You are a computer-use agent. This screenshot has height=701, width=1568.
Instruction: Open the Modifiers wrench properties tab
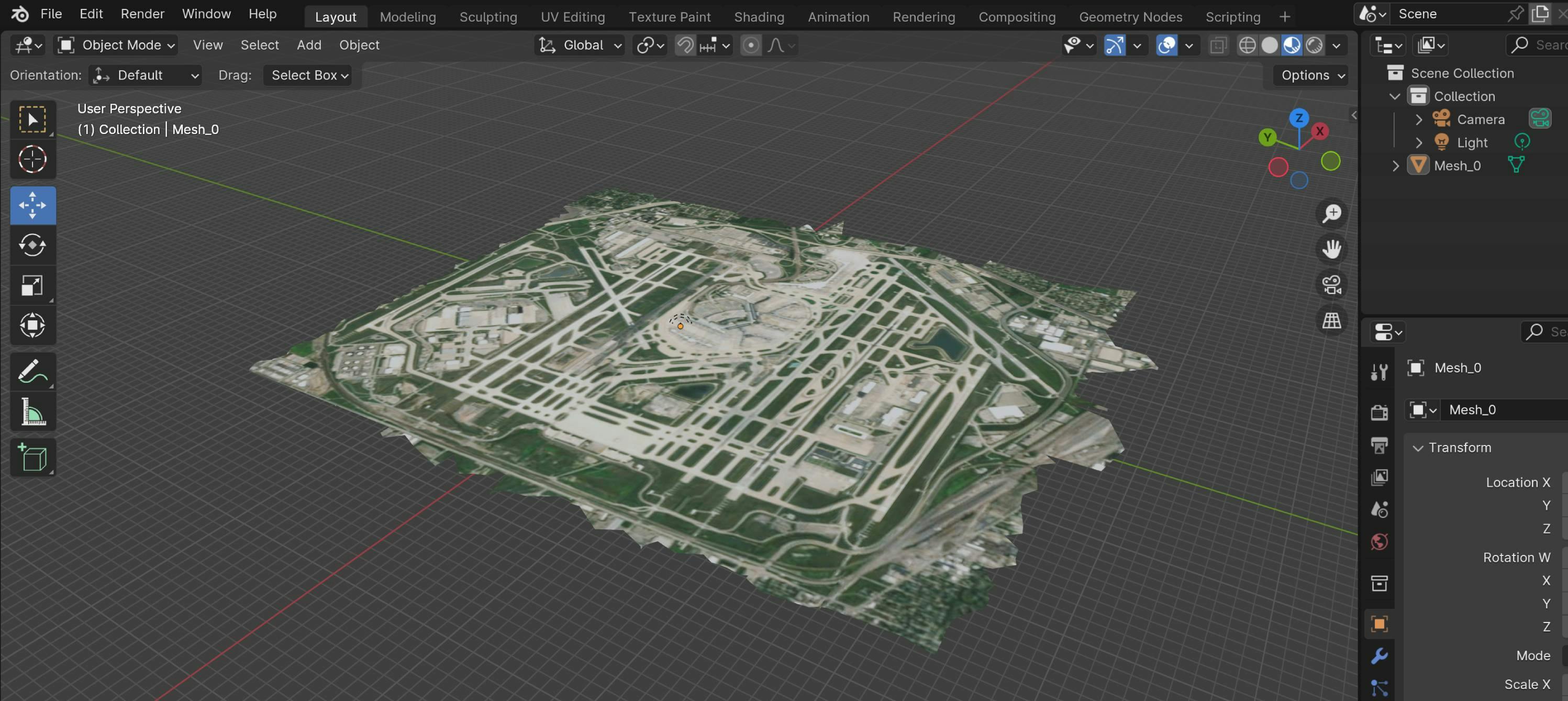click(1380, 656)
